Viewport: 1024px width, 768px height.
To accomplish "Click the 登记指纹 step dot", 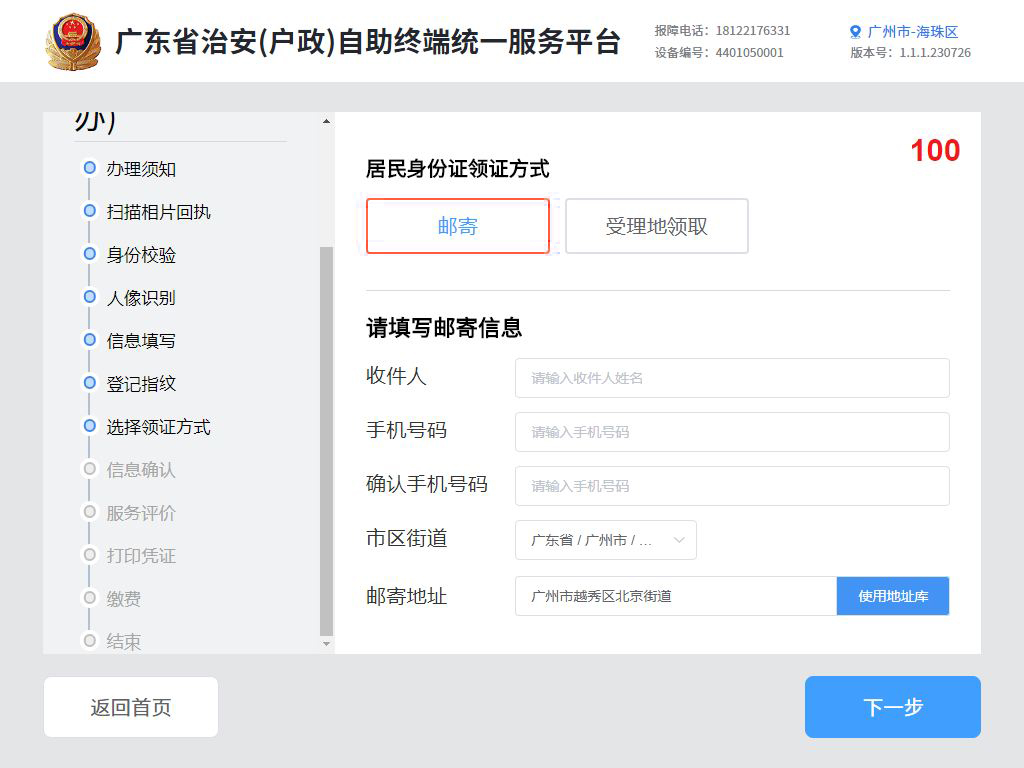I will 90,383.
